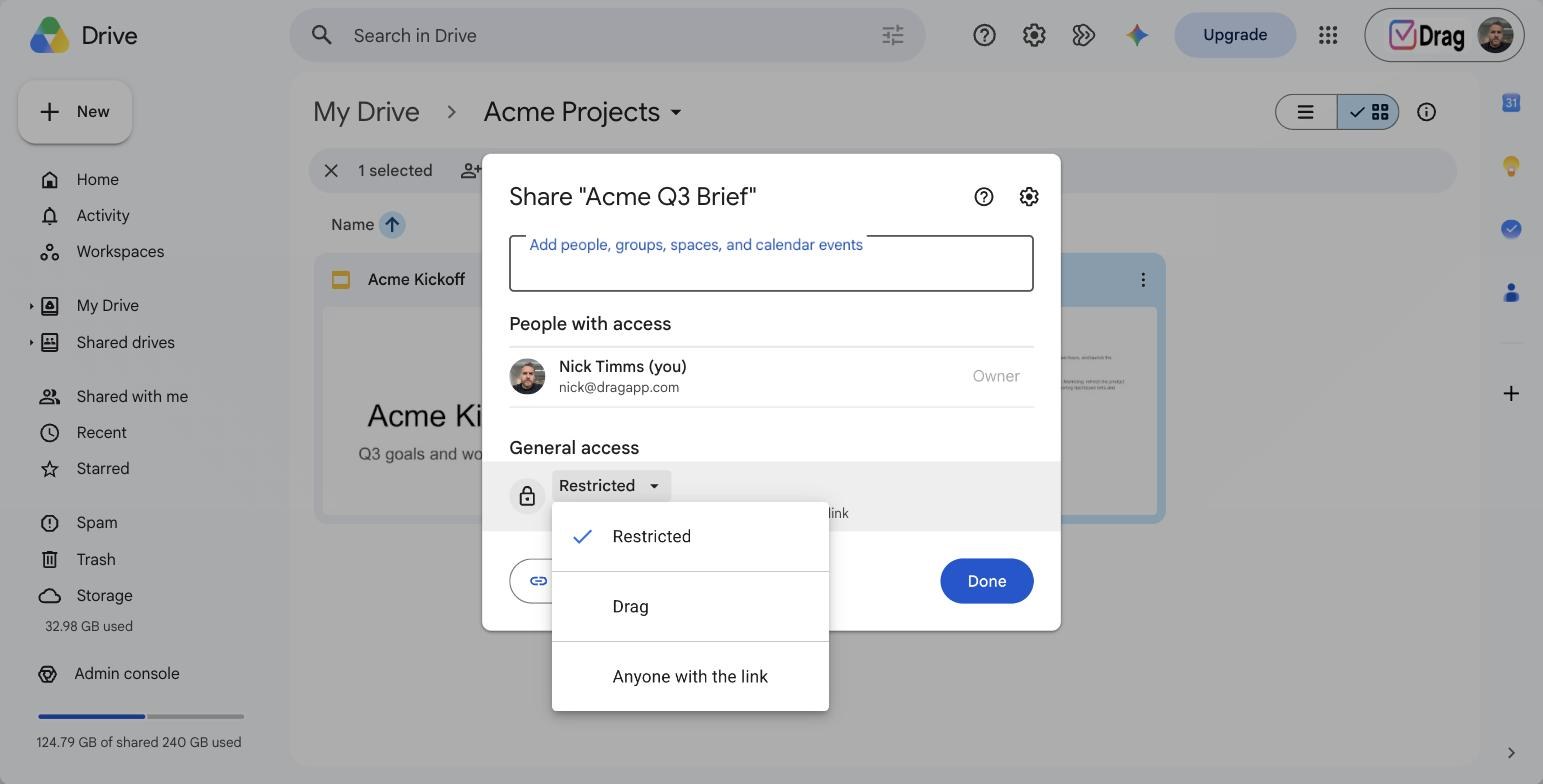Open more actions on selected file card
The height and width of the screenshot is (784, 1543).
click(1143, 280)
